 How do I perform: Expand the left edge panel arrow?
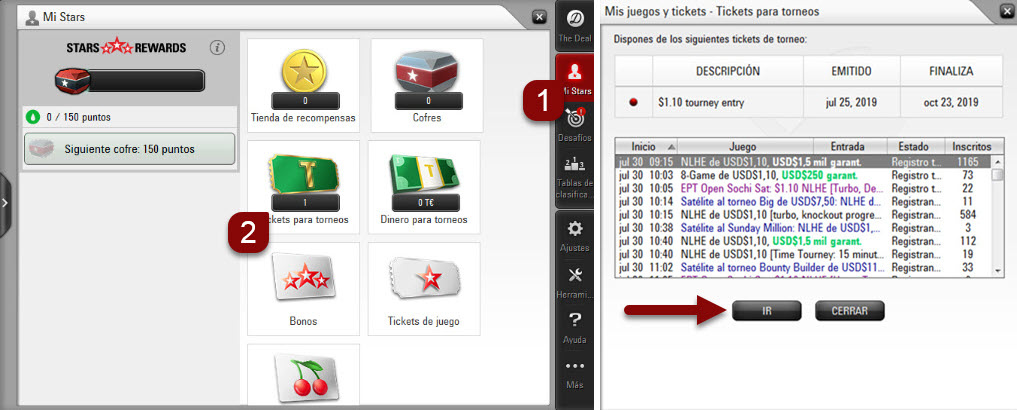click(x=5, y=202)
